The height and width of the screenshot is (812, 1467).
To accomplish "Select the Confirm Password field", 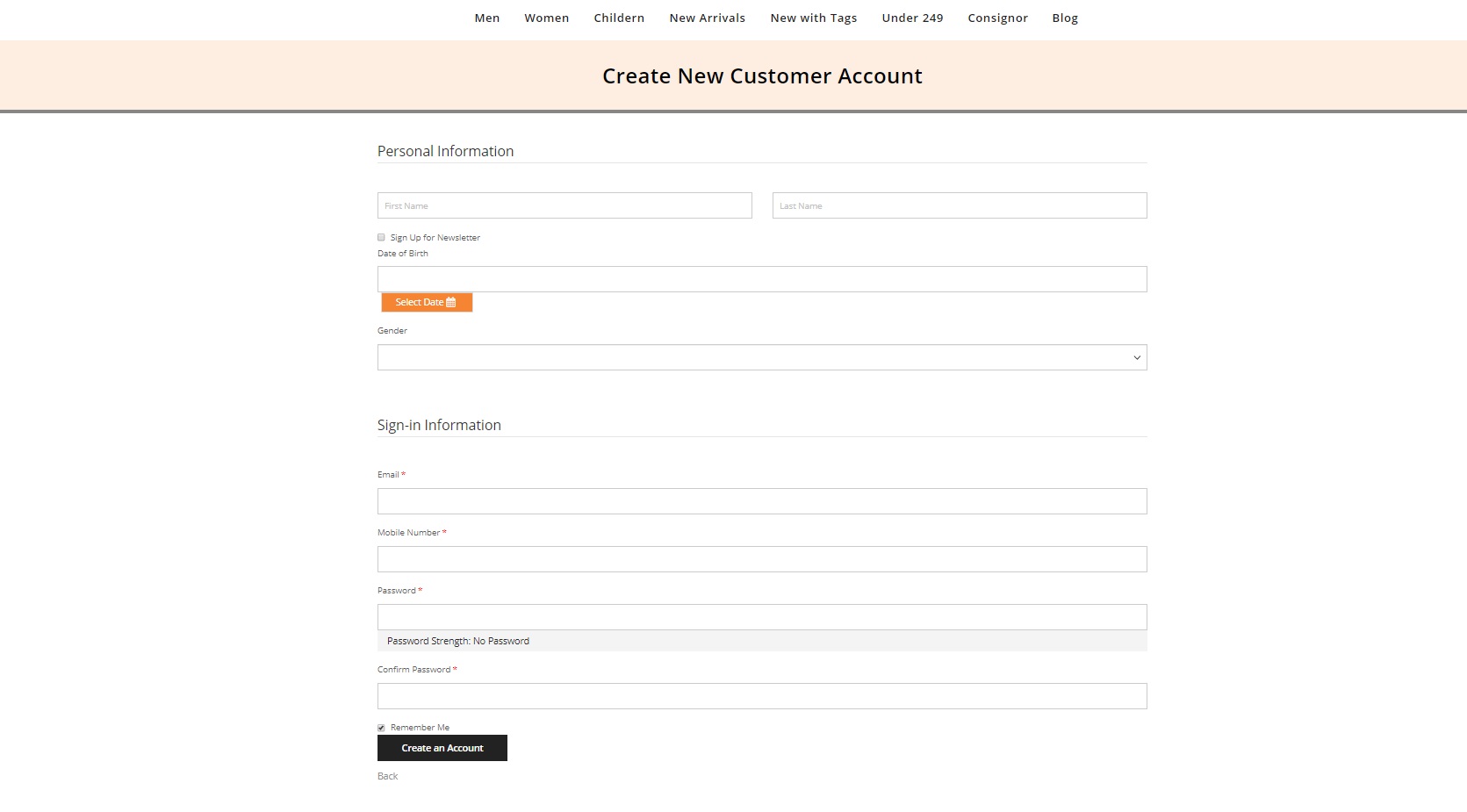I will (761, 696).
